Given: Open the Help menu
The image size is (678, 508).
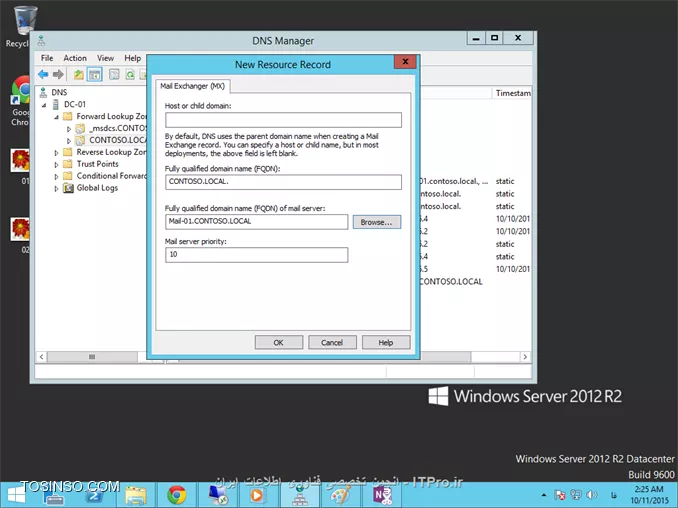Looking at the screenshot, I should point(132,58).
